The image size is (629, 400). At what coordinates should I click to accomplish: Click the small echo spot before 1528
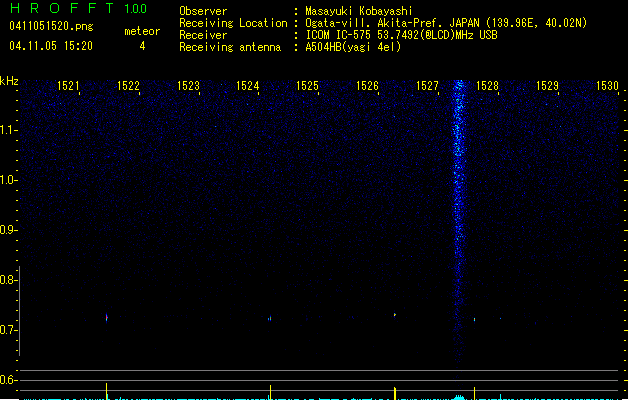[x=475, y=319]
